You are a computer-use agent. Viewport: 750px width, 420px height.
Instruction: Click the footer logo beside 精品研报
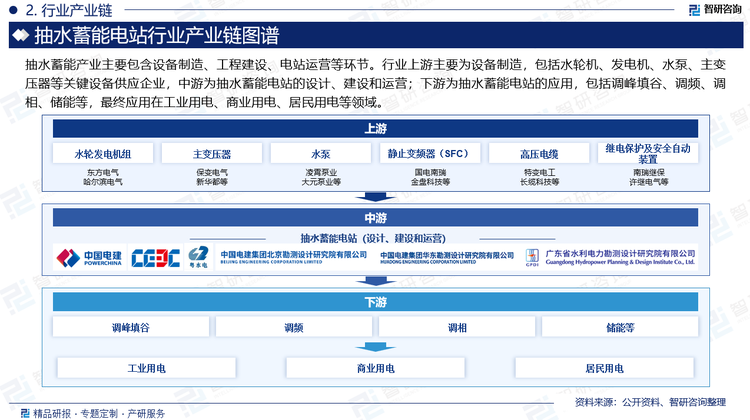pyautogui.click(x=25, y=413)
